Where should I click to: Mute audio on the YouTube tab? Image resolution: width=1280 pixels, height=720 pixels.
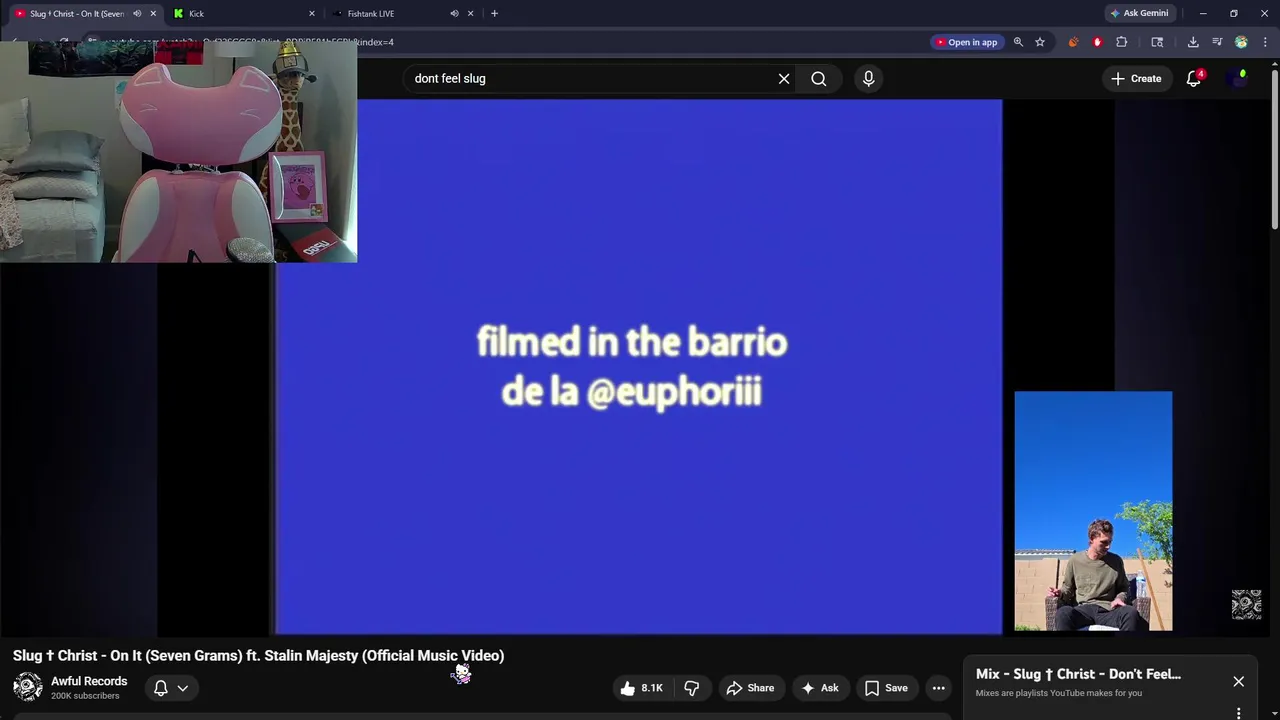pyautogui.click(x=137, y=13)
